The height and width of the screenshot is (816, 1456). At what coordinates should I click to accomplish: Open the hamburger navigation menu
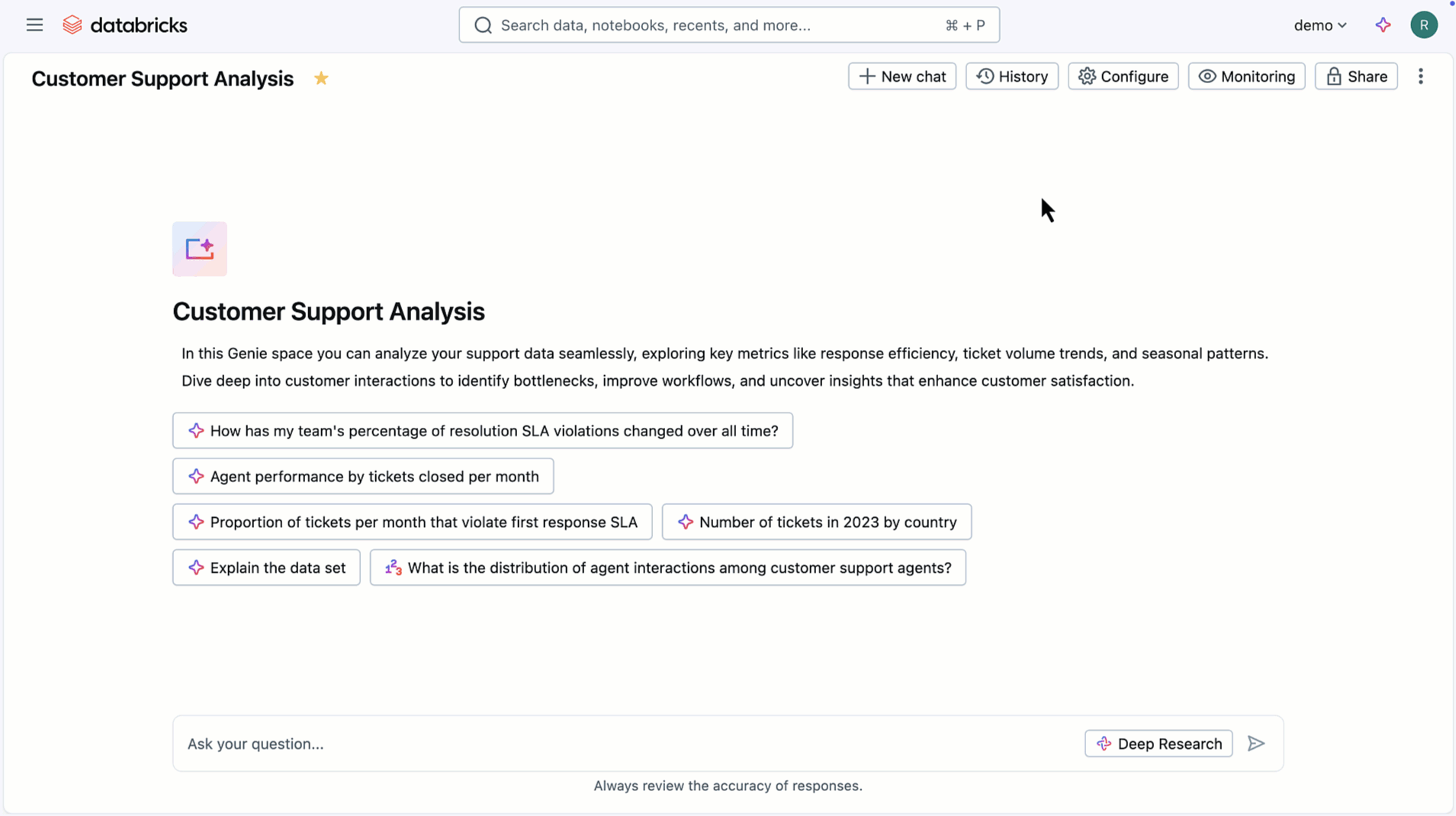coord(34,25)
